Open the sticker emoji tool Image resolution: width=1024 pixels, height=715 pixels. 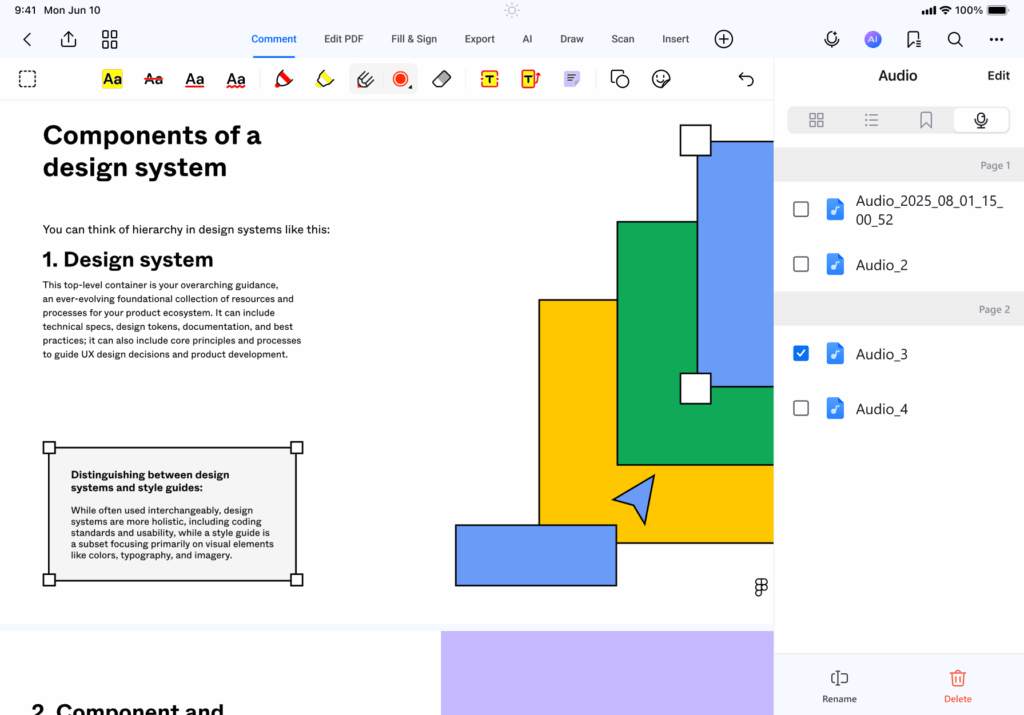(x=660, y=79)
